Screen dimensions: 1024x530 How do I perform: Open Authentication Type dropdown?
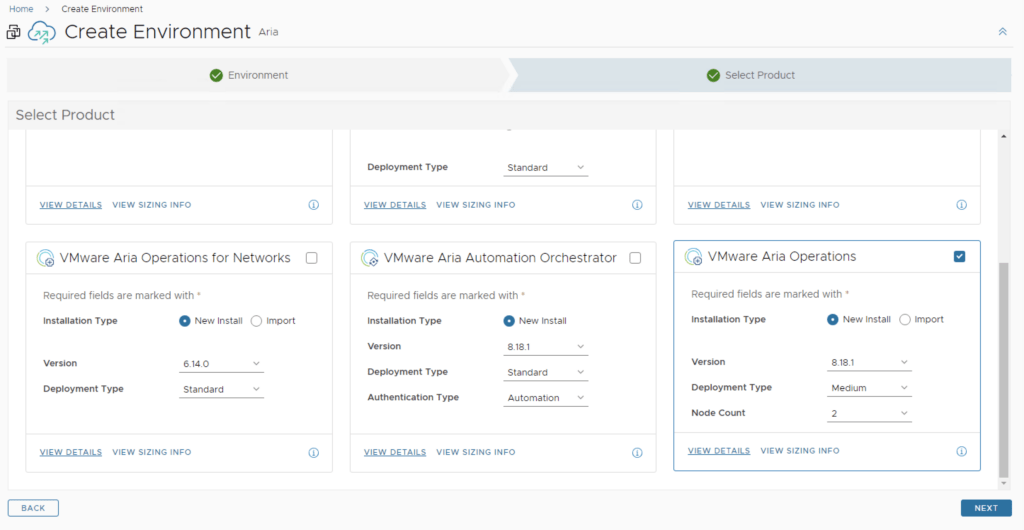(545, 398)
